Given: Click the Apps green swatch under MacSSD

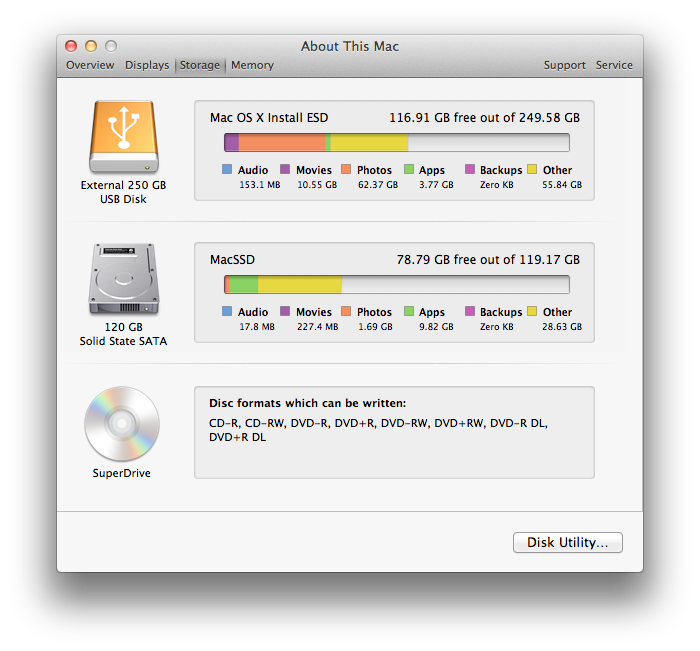Looking at the screenshot, I should click(x=408, y=312).
